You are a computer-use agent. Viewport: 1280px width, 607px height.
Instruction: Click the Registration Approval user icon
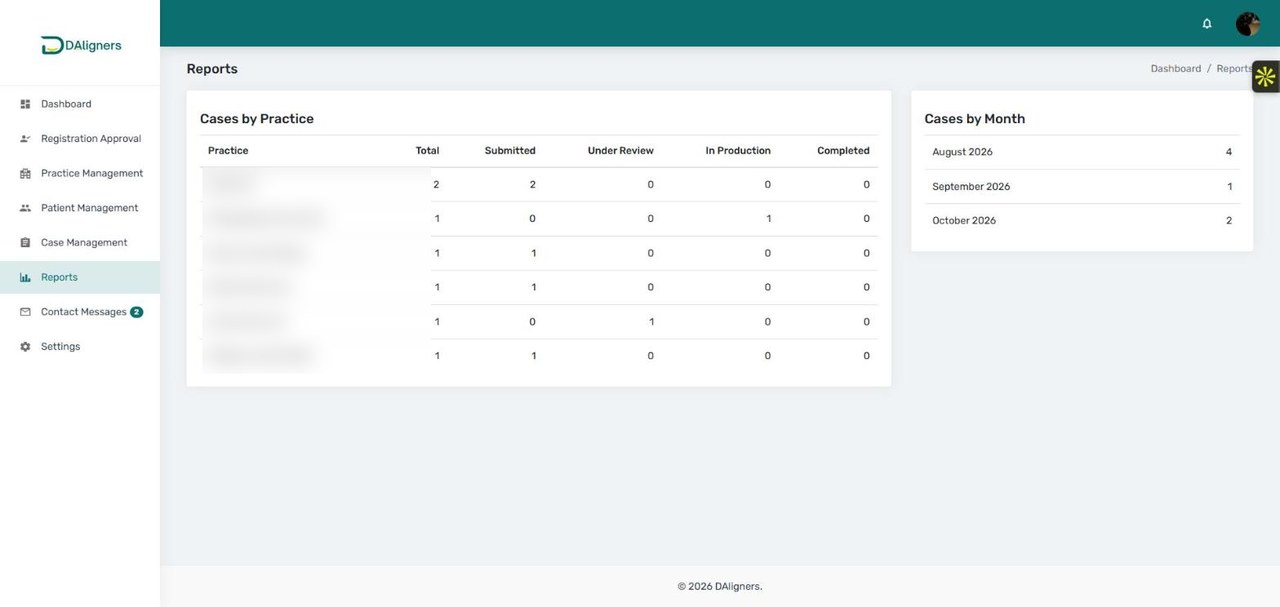coord(25,139)
